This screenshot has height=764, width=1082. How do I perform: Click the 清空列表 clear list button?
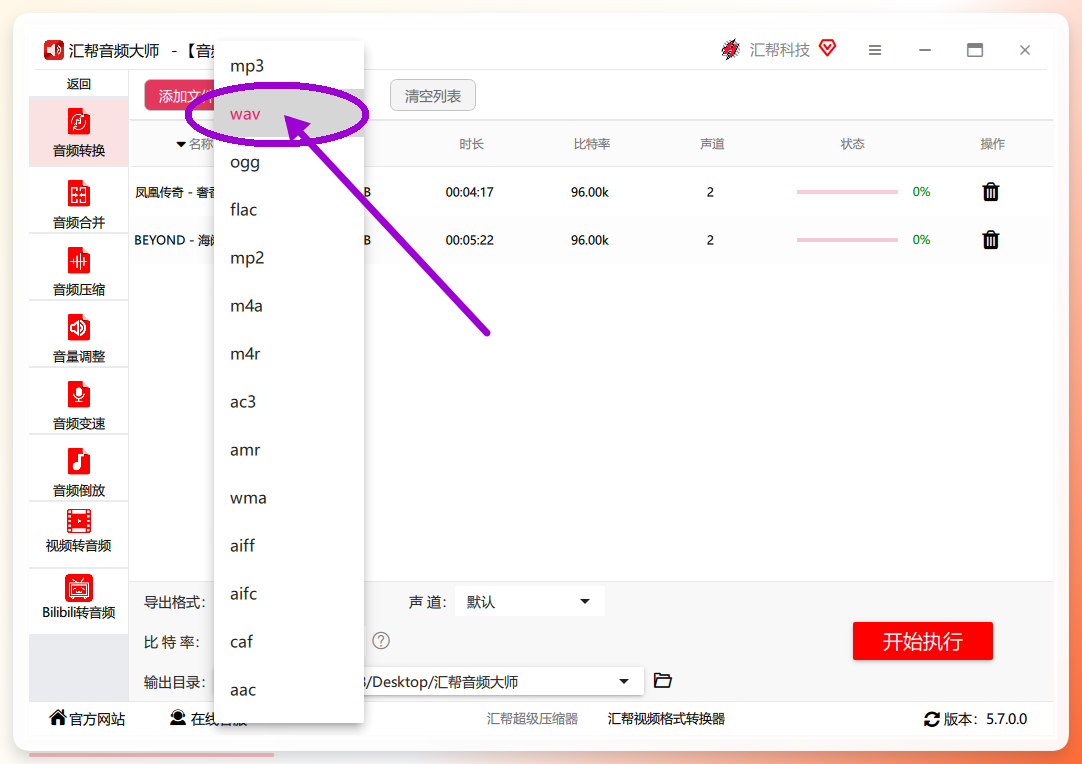tap(433, 95)
